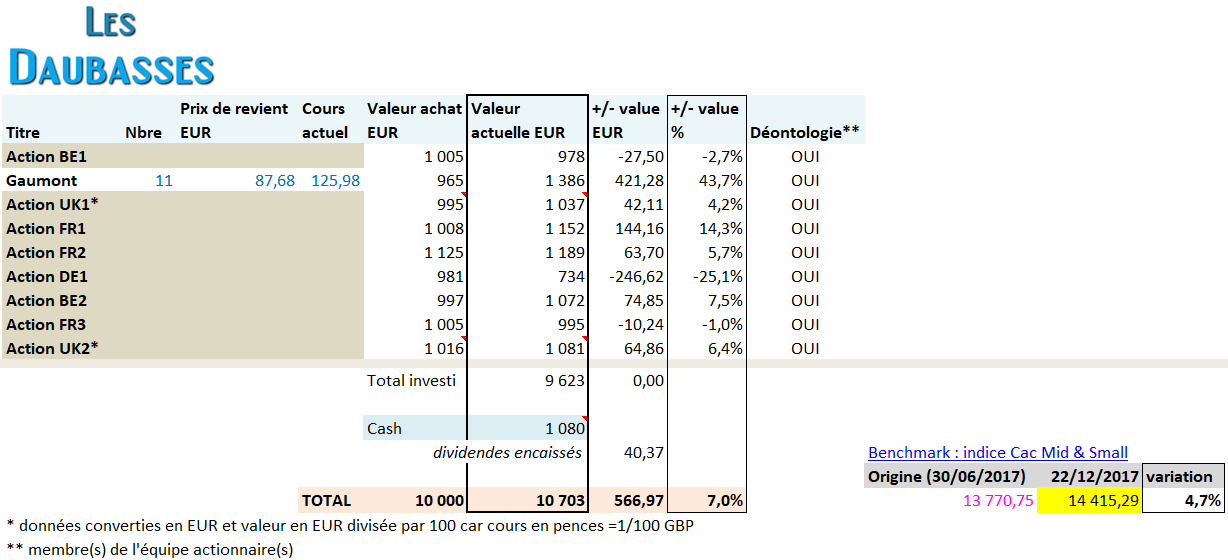Select the Action DE1 row label

(x=47, y=277)
